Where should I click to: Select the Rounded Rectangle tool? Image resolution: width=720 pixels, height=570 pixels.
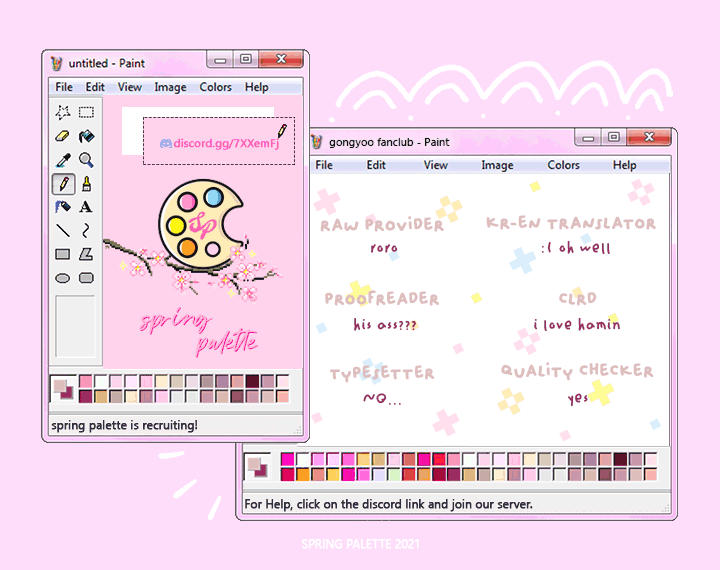pyautogui.click(x=87, y=278)
